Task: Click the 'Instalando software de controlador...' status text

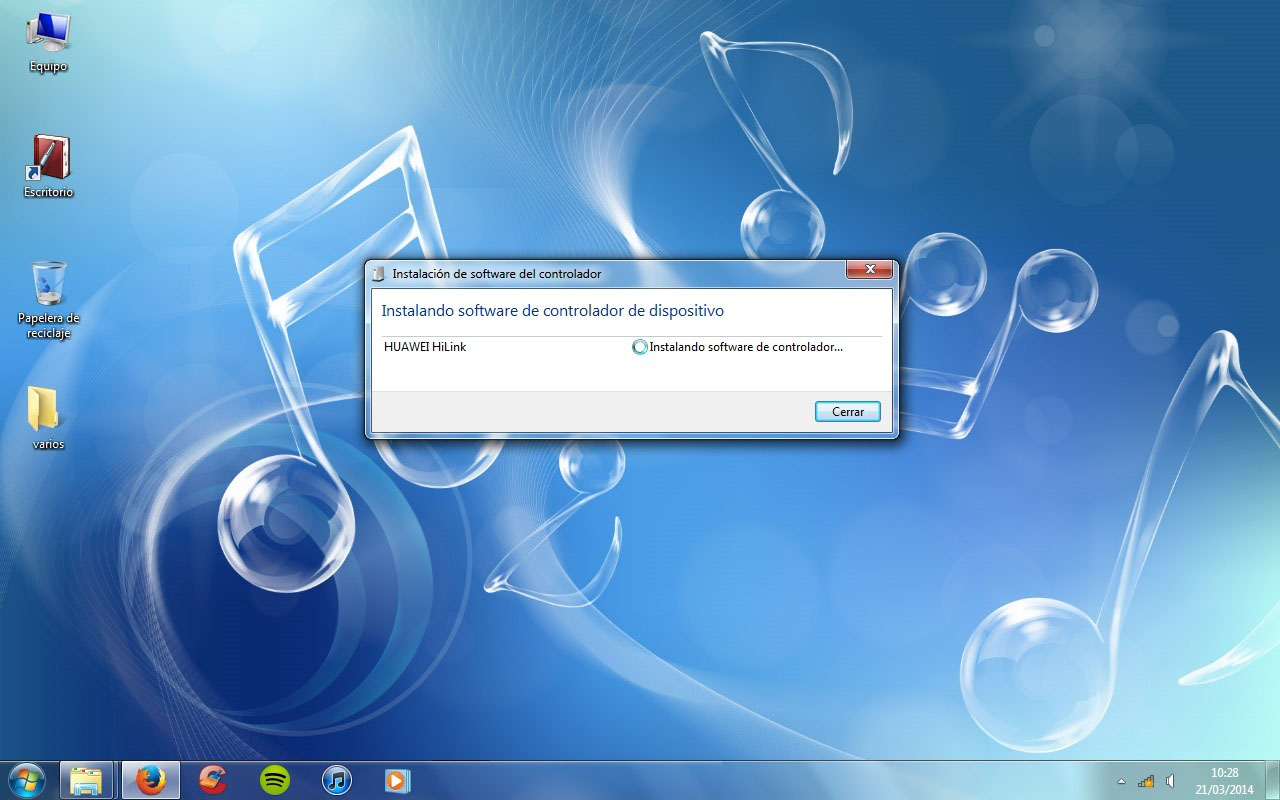Action: [x=746, y=347]
